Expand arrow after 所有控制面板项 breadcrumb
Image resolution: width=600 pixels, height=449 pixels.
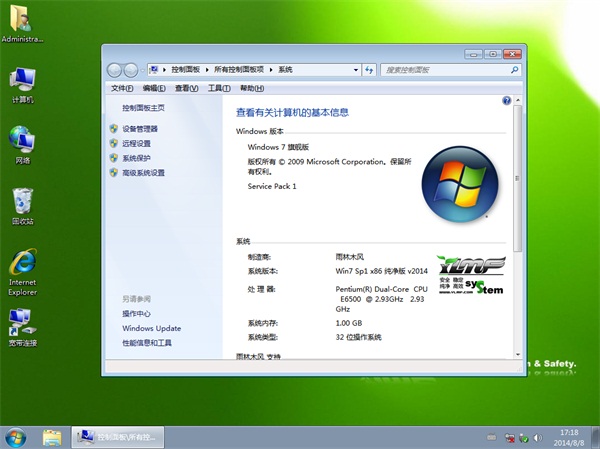click(x=271, y=70)
